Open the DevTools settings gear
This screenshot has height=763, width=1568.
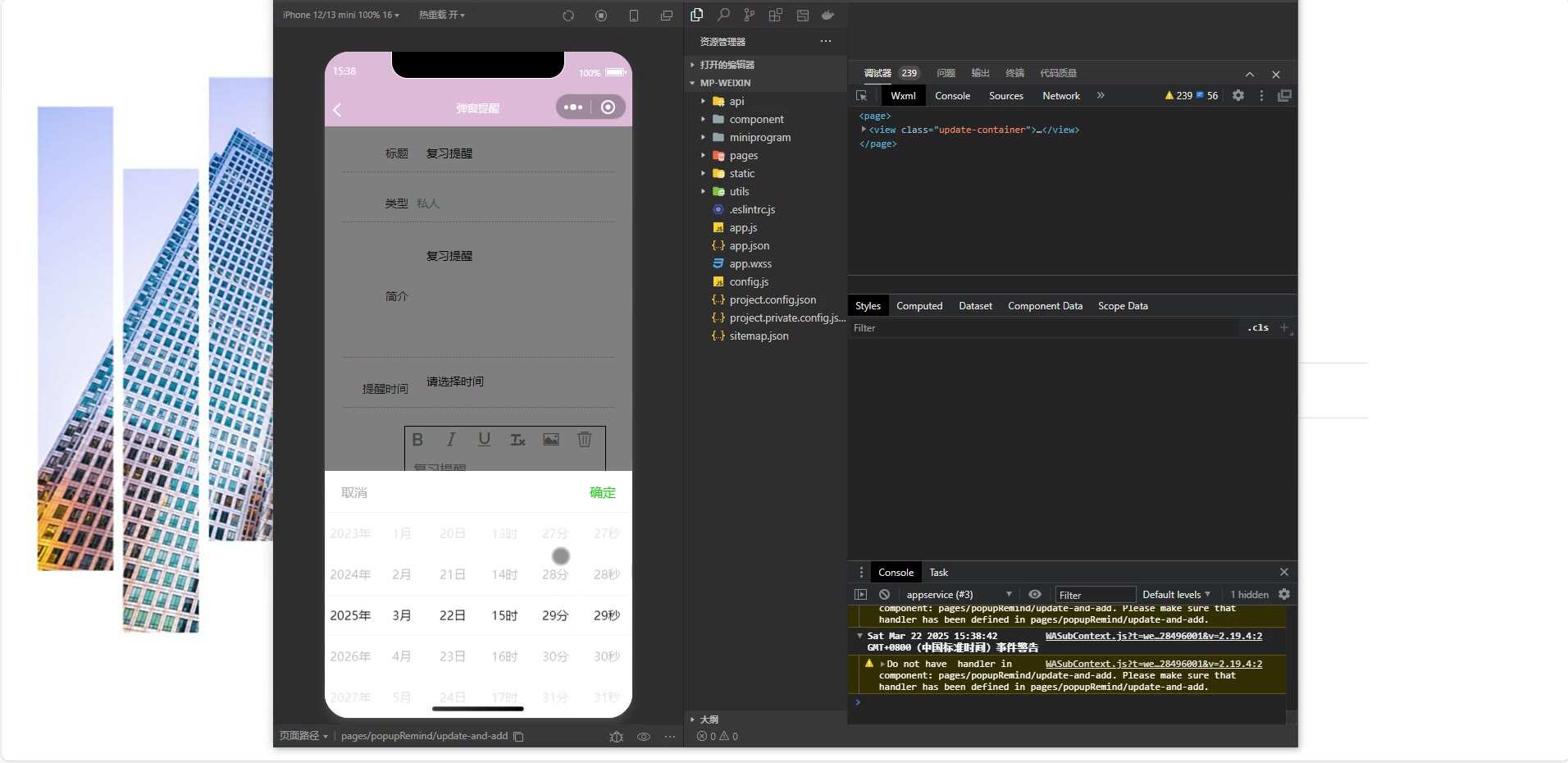1238,96
